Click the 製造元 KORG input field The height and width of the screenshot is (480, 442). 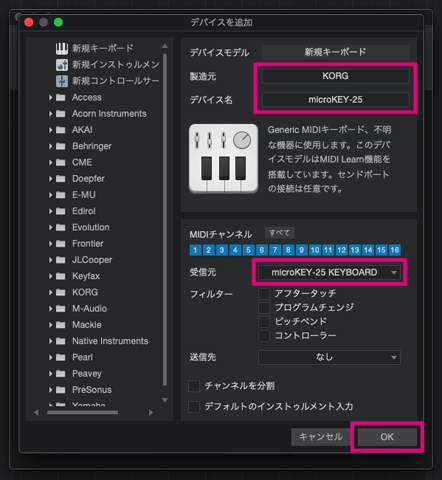335,76
